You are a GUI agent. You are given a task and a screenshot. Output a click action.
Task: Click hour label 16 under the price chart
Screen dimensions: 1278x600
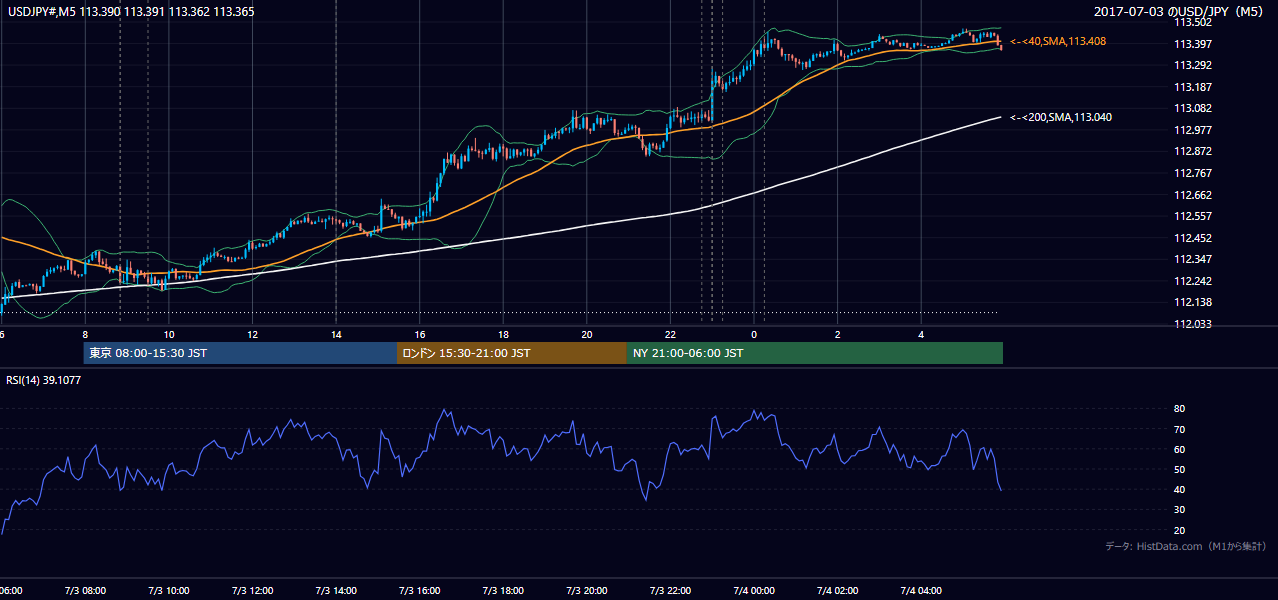click(420, 335)
